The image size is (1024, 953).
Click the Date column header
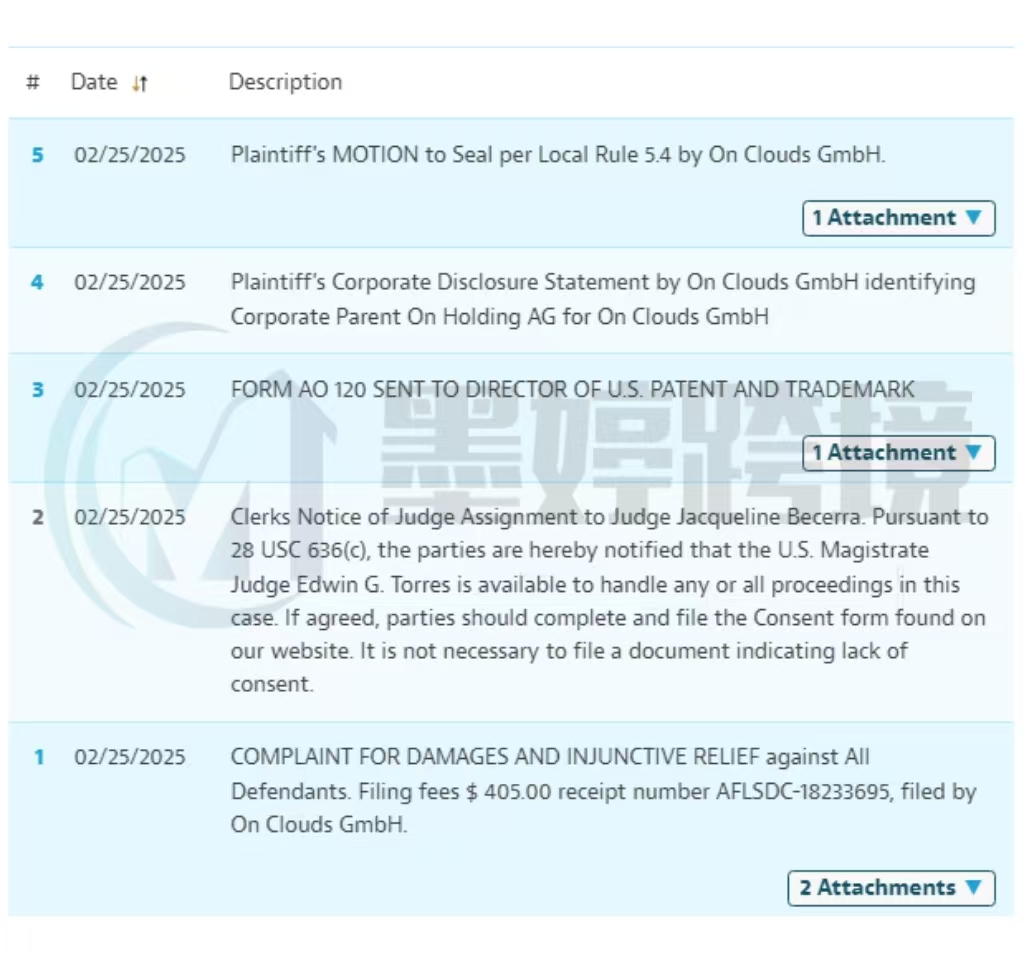(x=94, y=82)
